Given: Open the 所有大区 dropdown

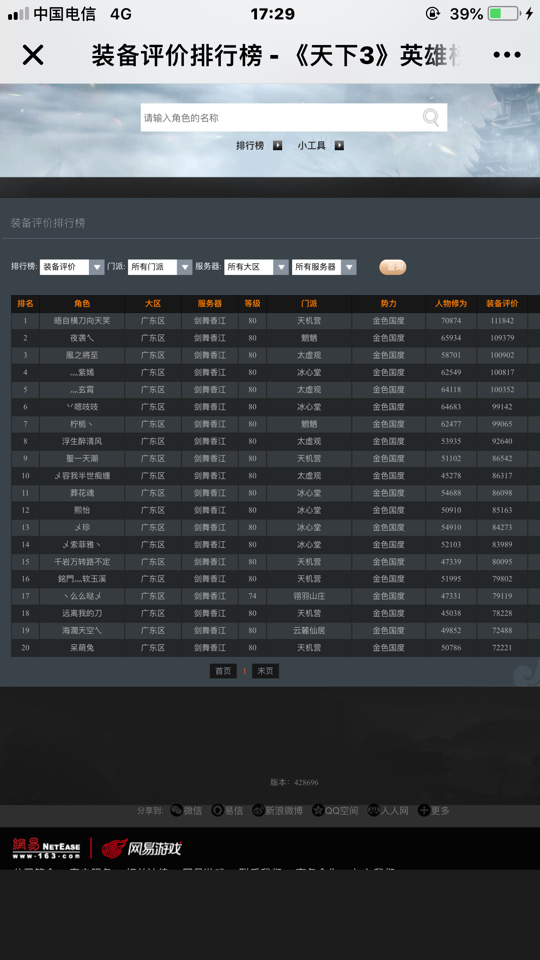Looking at the screenshot, I should tap(256, 267).
